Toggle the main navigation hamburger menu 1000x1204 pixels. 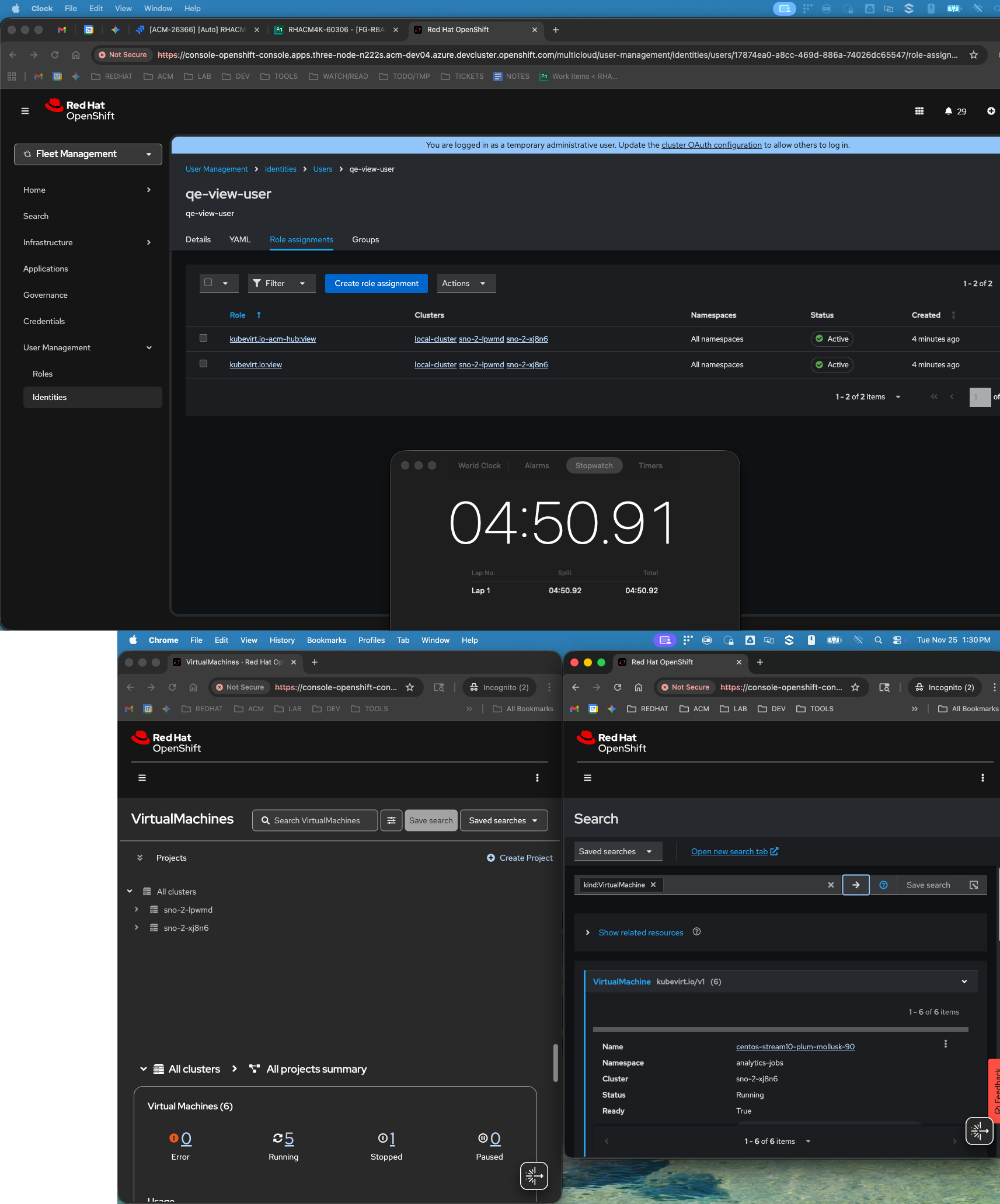25,111
